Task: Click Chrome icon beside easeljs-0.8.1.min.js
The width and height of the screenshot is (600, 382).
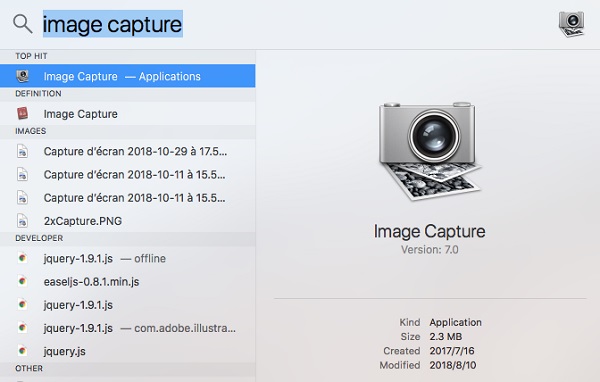Action: coord(23,281)
